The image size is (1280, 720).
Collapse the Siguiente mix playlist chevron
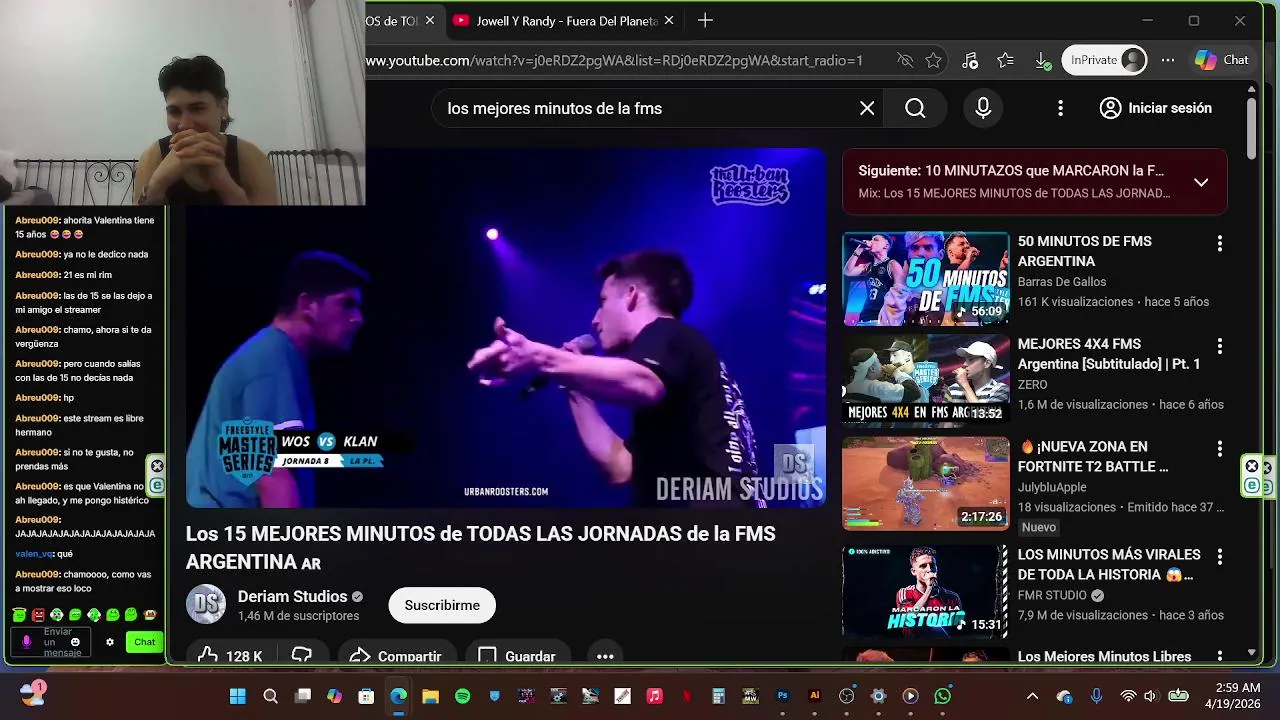1201,182
